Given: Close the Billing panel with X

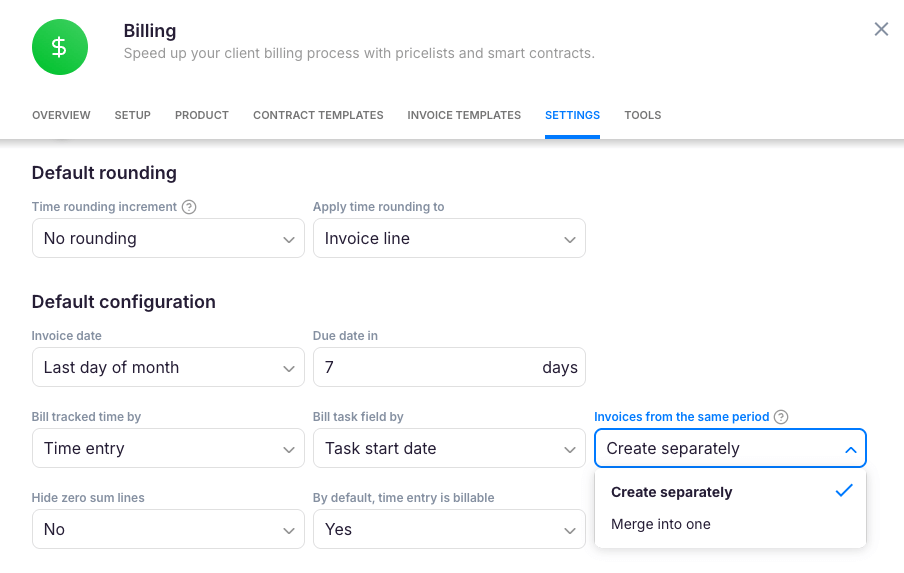Looking at the screenshot, I should [881, 29].
